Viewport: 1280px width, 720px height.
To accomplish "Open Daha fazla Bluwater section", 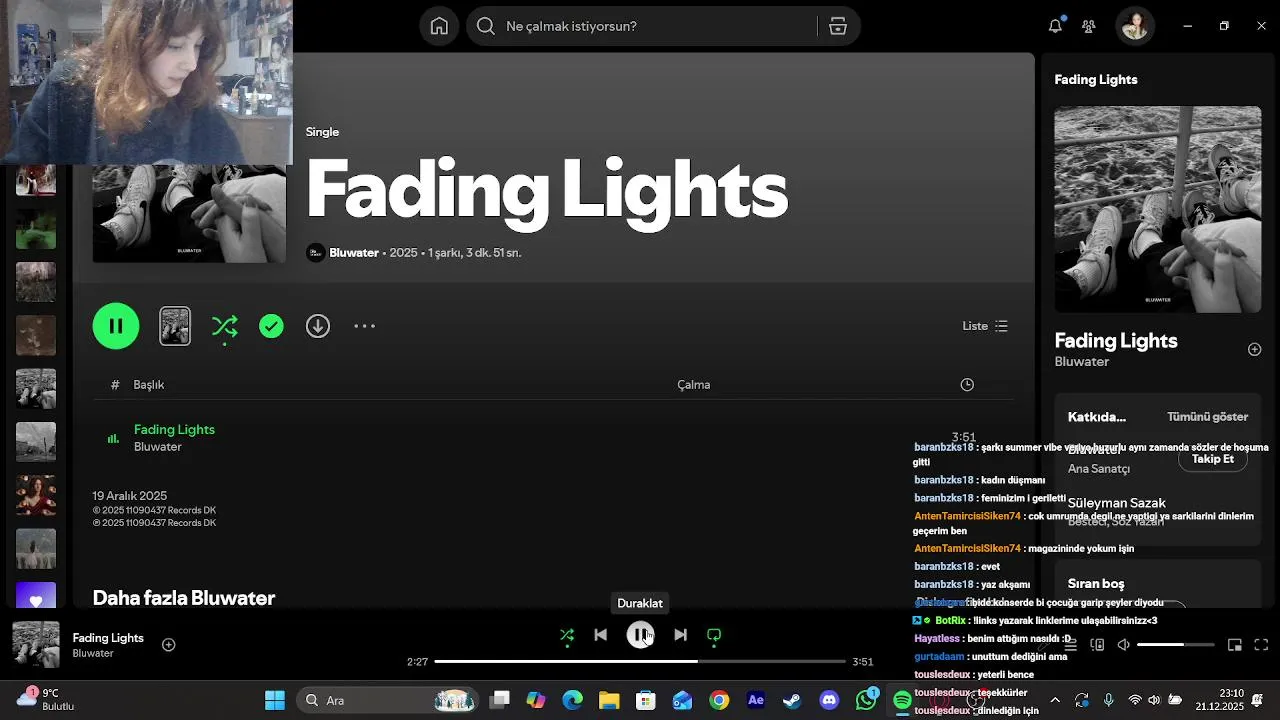I will pyautogui.click(x=184, y=598).
